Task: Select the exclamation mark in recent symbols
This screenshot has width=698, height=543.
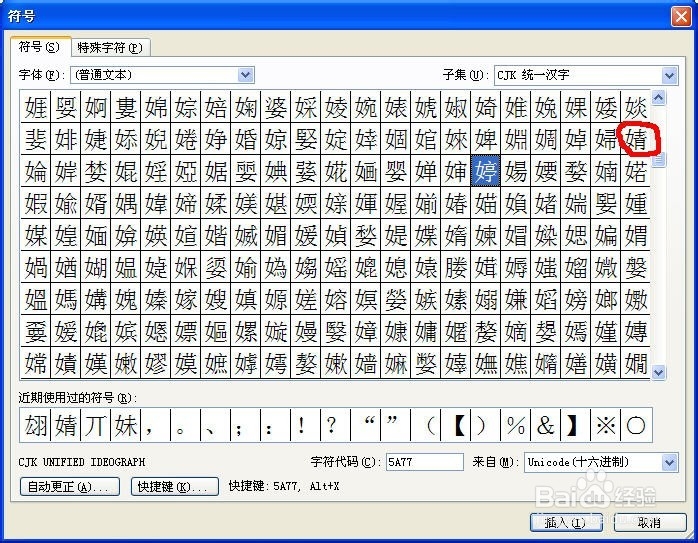Action: coord(305,425)
